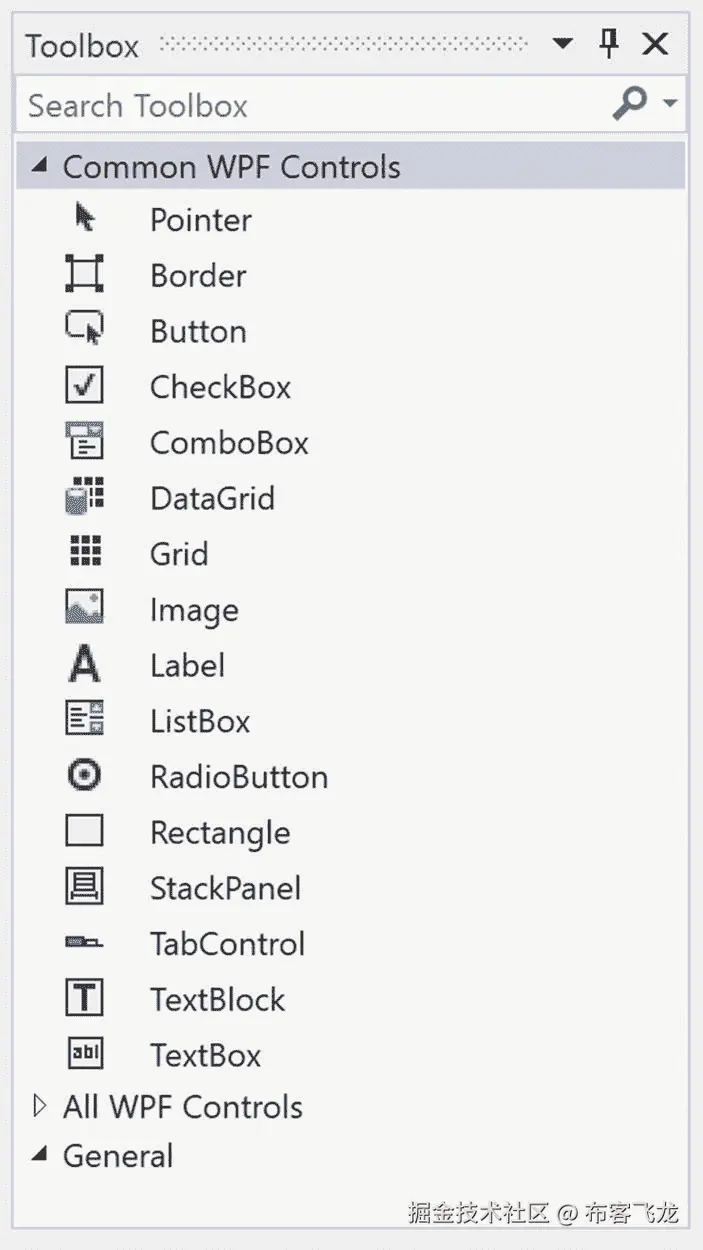This screenshot has width=703, height=1250.
Task: Open the search options dropdown arrow
Action: (670, 104)
